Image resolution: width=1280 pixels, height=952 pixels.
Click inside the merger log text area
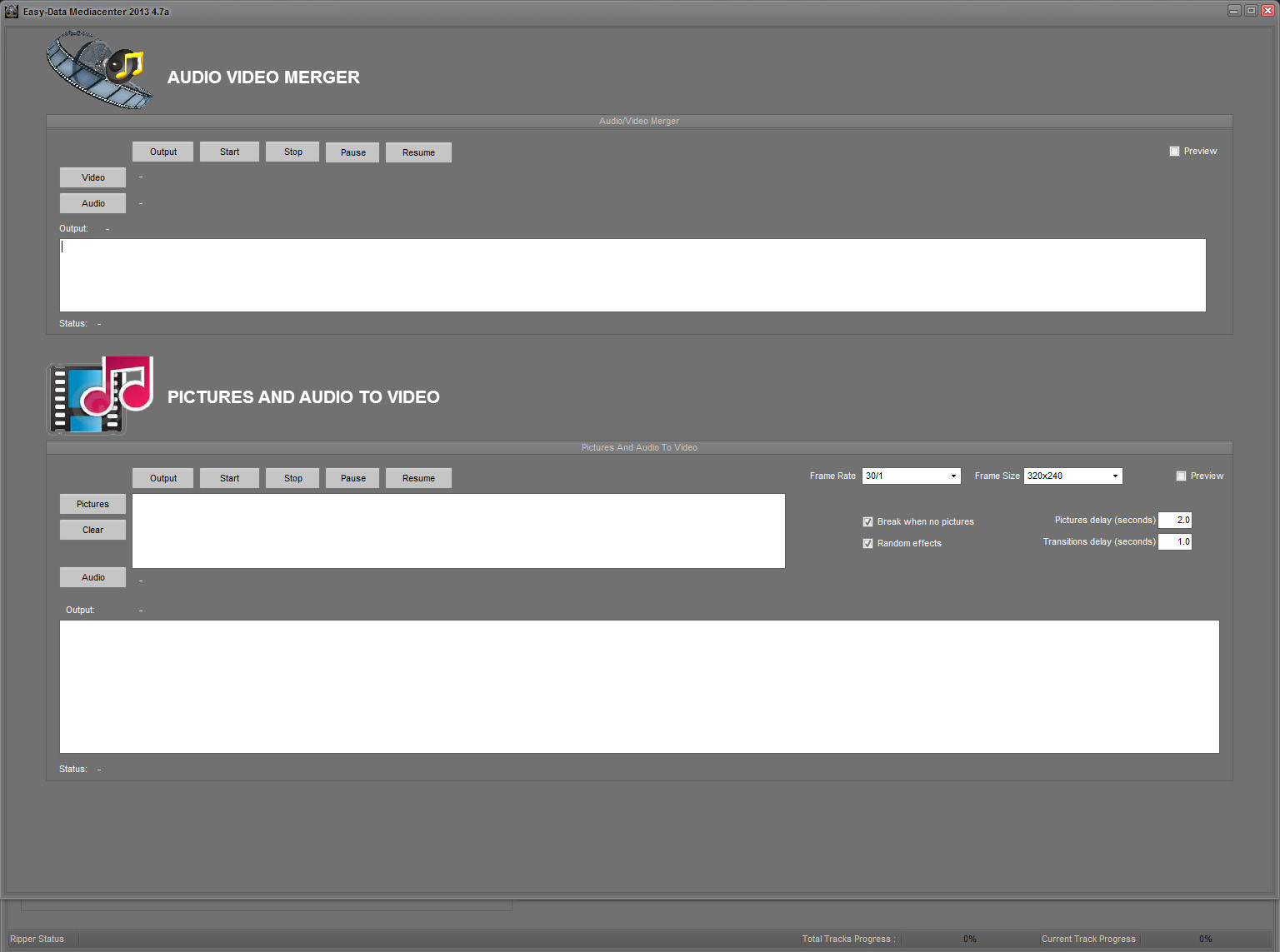[632, 276]
